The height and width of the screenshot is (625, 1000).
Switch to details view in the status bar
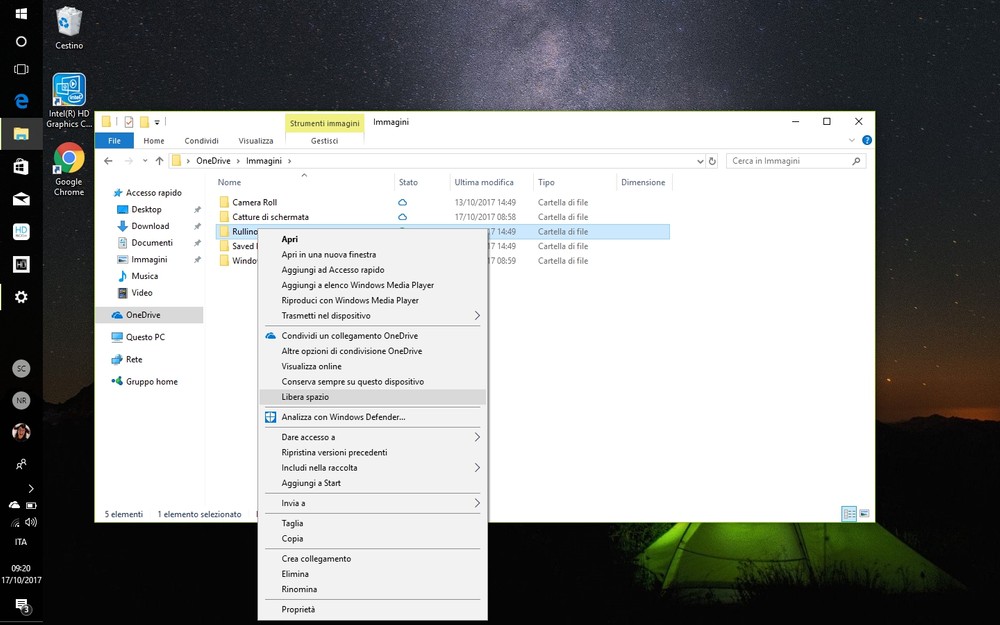point(849,514)
